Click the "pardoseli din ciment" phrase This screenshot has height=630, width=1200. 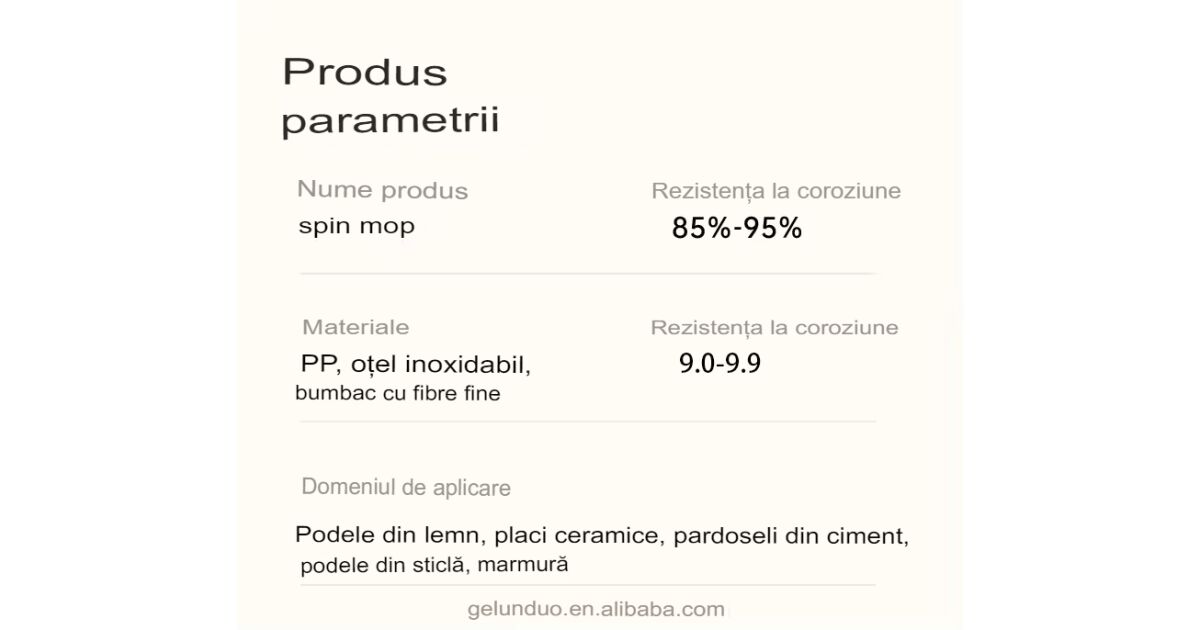[x=790, y=536]
